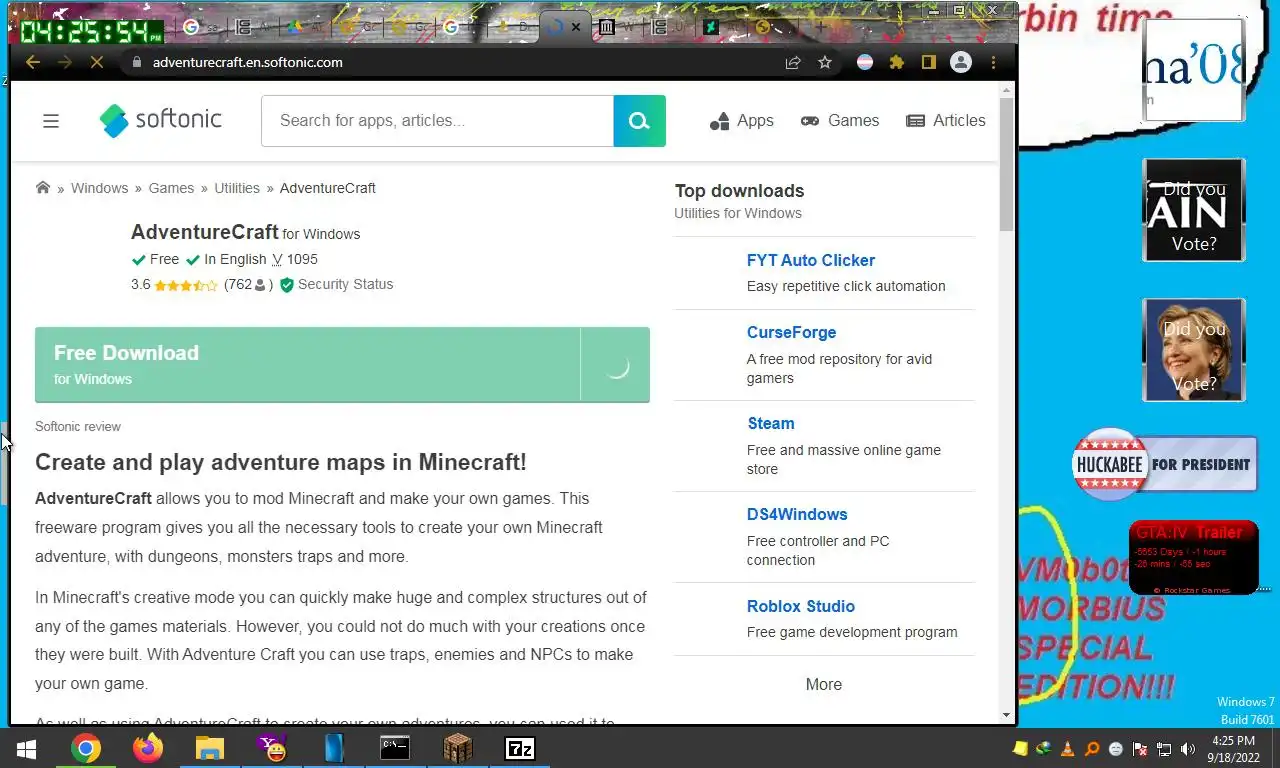Open the Softonic hamburger menu
This screenshot has width=1280, height=768.
51,121
